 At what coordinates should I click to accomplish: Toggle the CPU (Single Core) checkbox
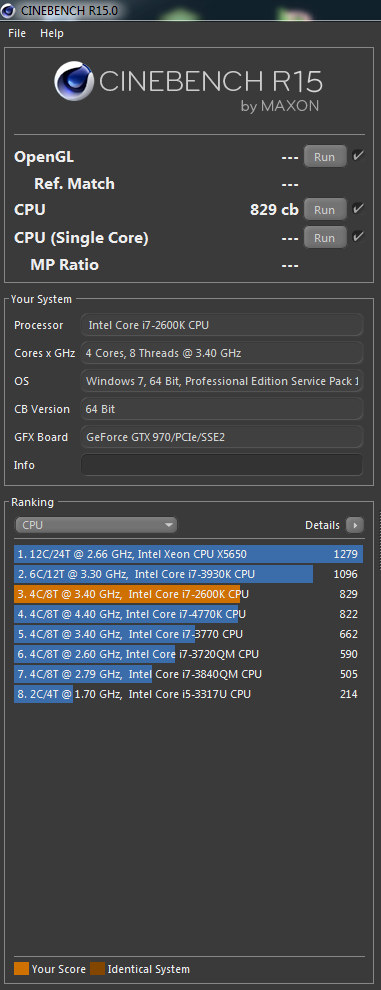tap(358, 237)
